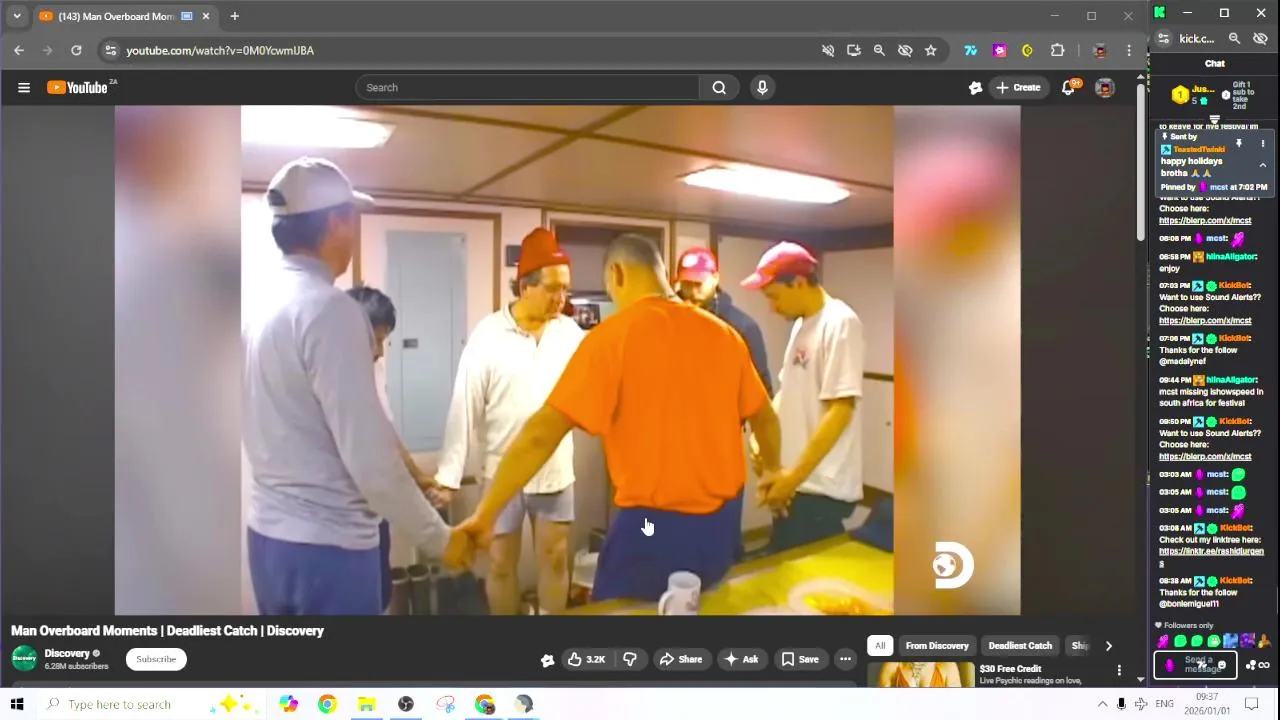Click the YouTube search magnifier button

coord(719,88)
